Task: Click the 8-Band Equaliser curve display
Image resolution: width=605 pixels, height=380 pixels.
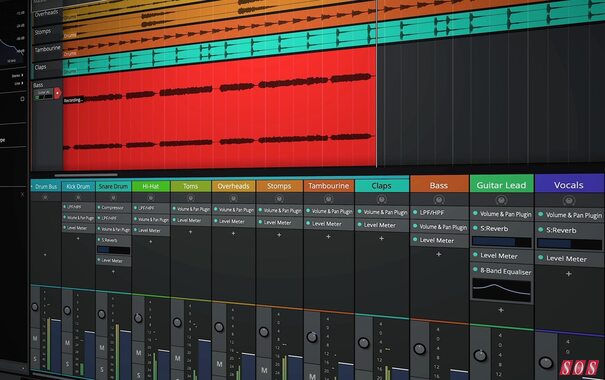Action: tap(501, 290)
